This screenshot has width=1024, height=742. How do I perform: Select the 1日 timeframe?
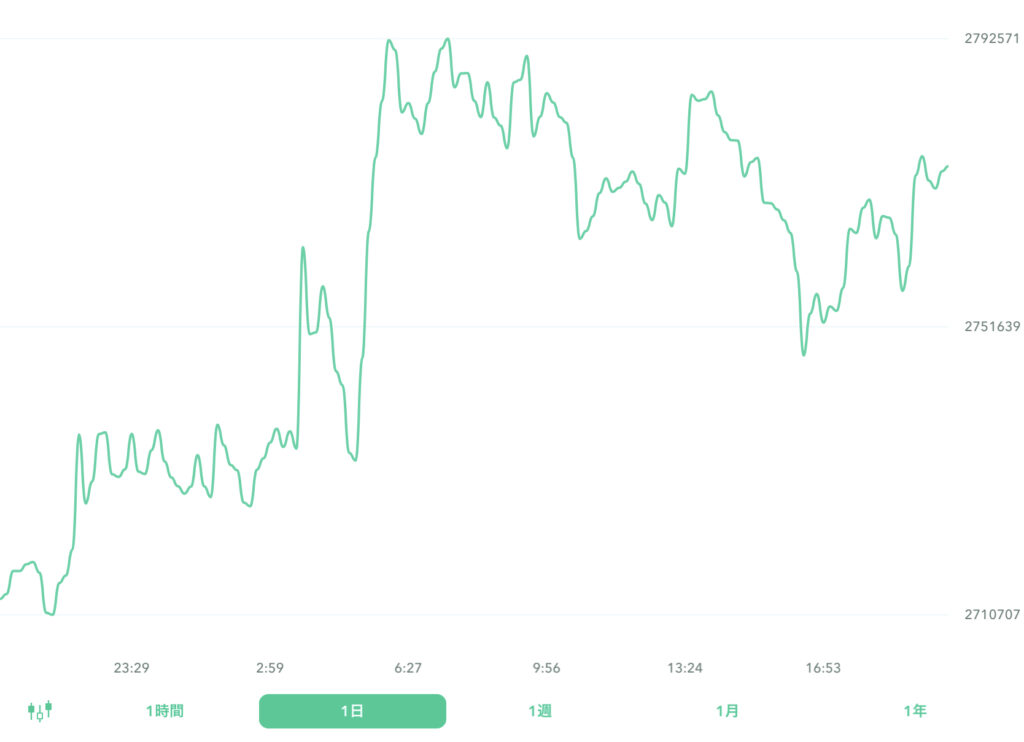point(352,711)
